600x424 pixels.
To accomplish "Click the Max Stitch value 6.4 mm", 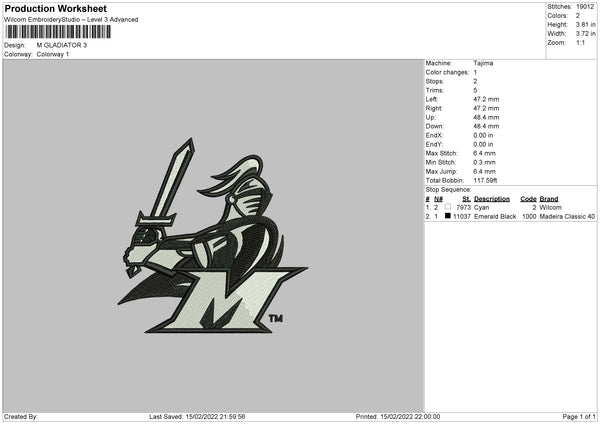I will pyautogui.click(x=484, y=153).
